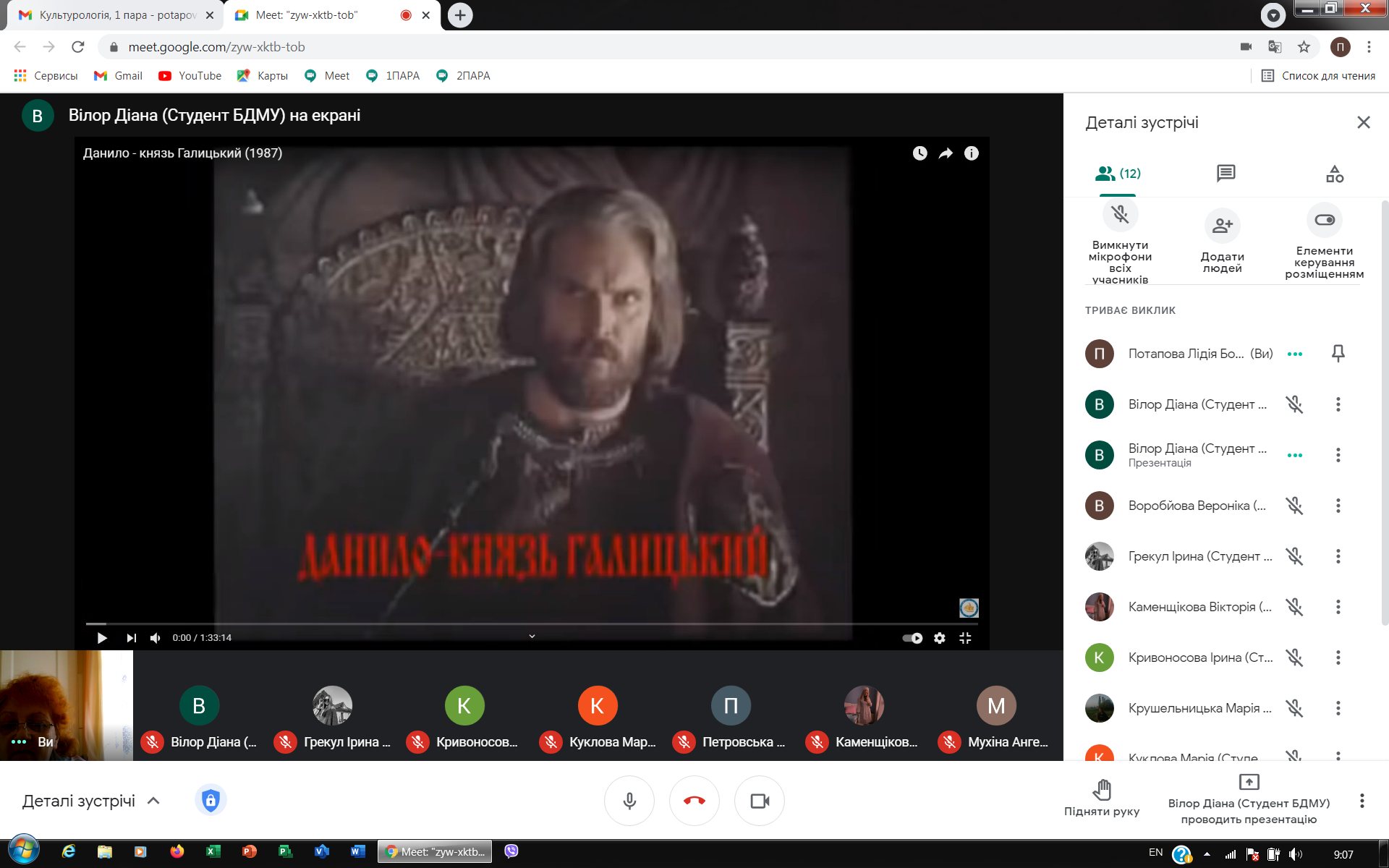Bookmark this page with star icon
Image resolution: width=1389 pixels, height=868 pixels.
[x=1304, y=47]
